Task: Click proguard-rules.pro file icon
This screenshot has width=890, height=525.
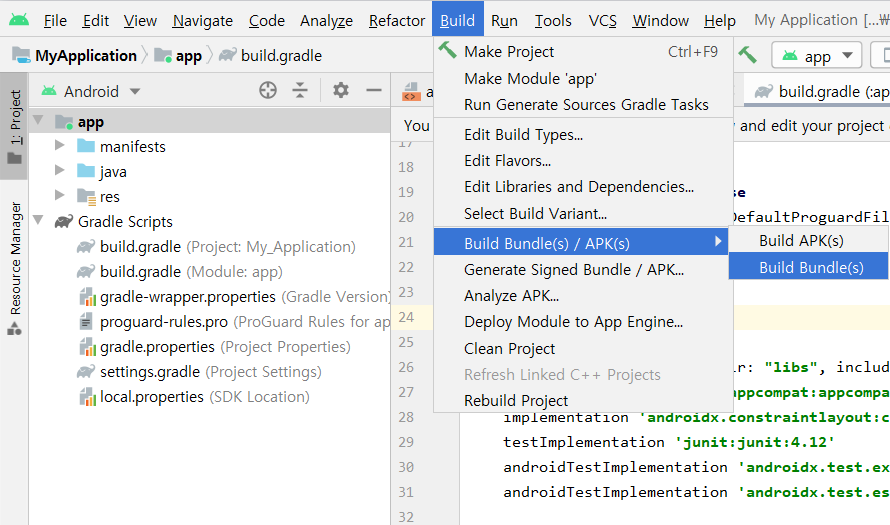Action: pyautogui.click(x=86, y=322)
